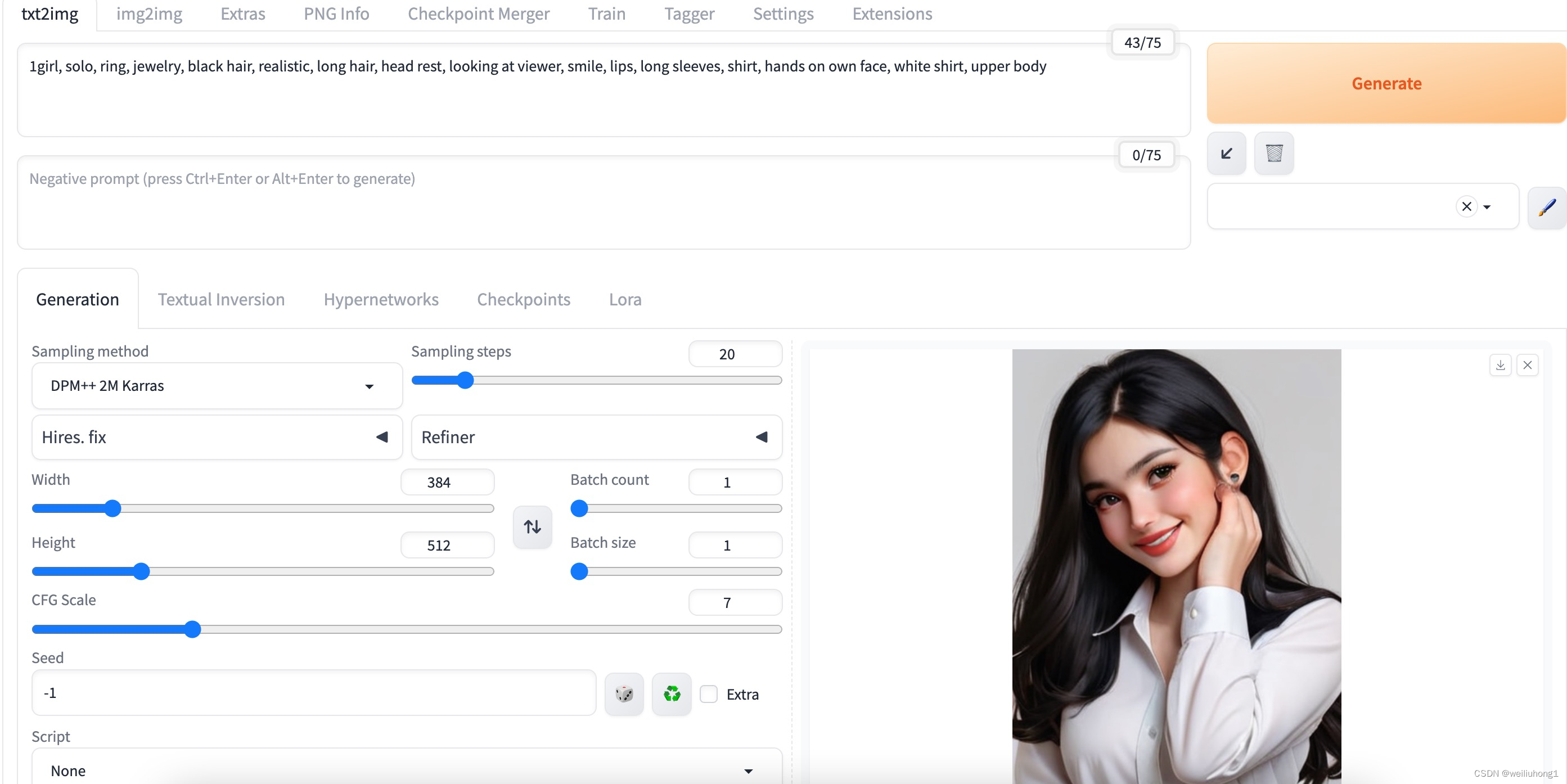1567x784 pixels.
Task: Toggle the Refiner expander open
Action: (x=762, y=437)
